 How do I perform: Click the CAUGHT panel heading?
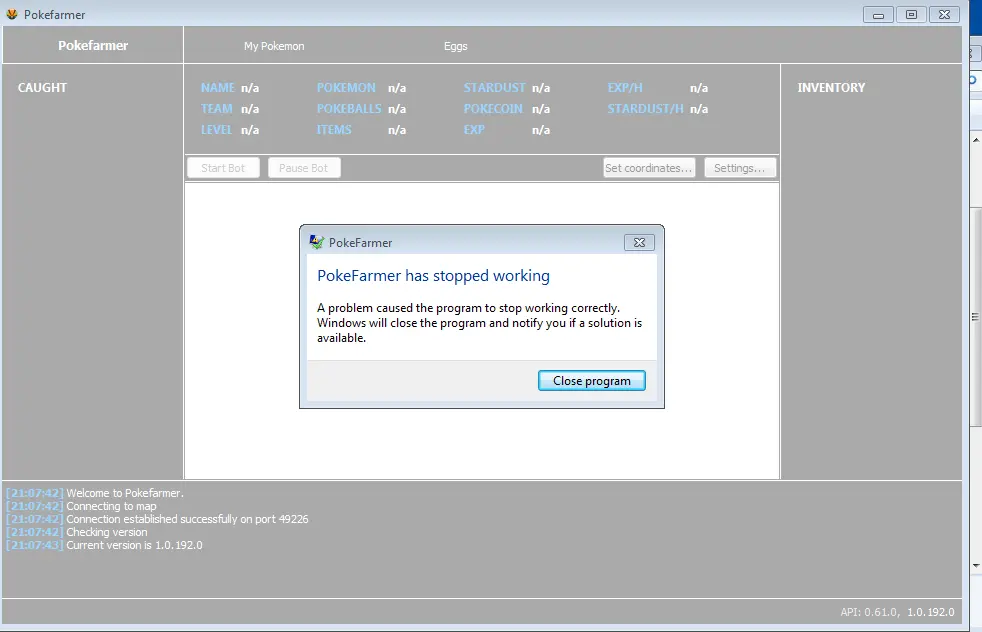coord(42,88)
